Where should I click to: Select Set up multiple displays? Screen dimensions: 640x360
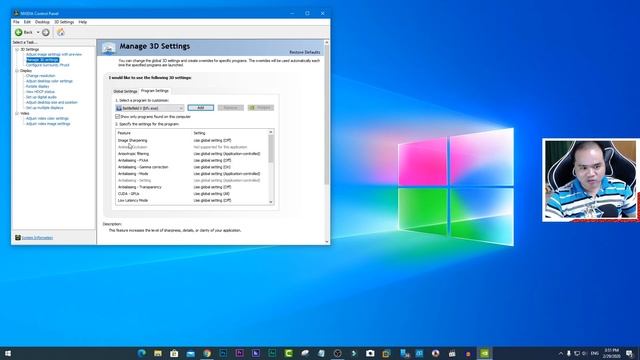point(44,108)
